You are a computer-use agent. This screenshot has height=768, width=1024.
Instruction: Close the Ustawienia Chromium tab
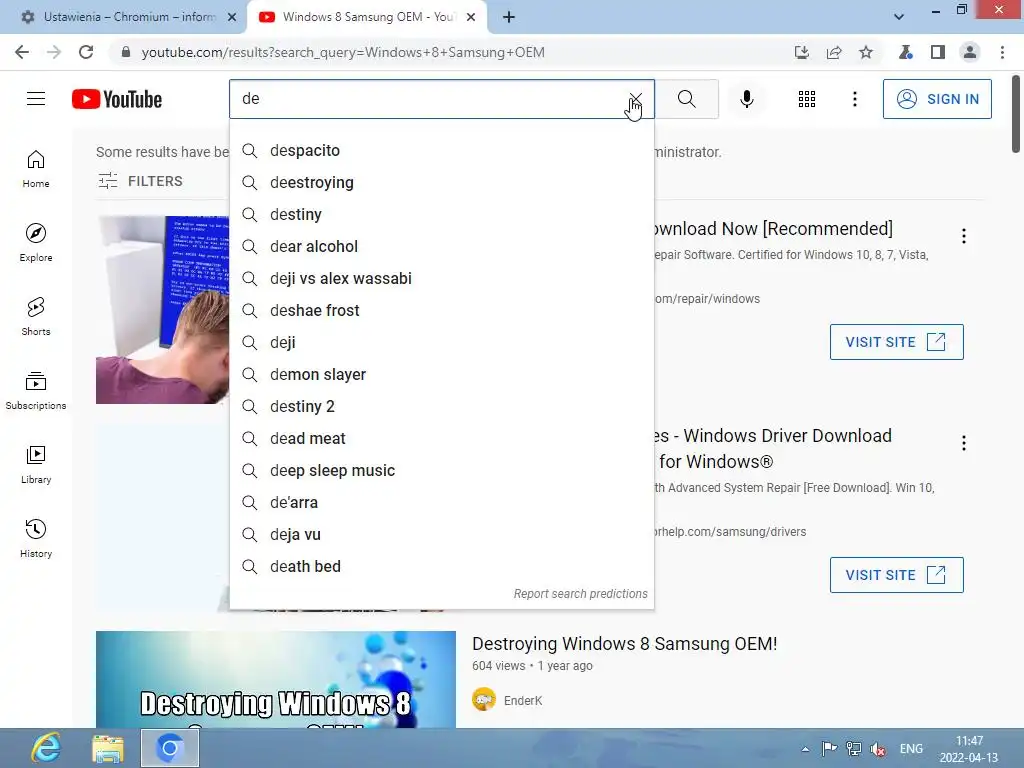click(x=231, y=18)
